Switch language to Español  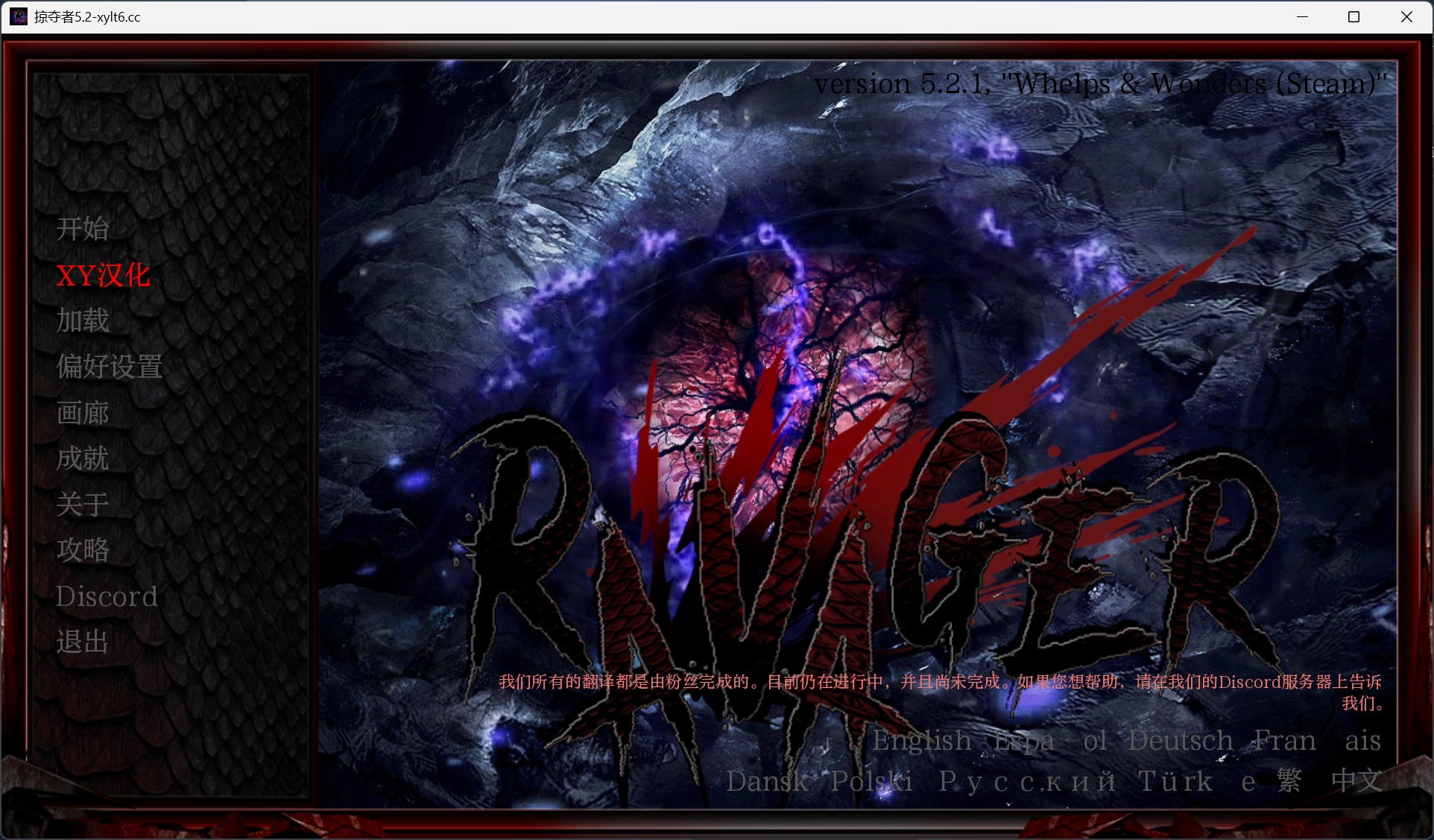pyautogui.click(x=1049, y=740)
